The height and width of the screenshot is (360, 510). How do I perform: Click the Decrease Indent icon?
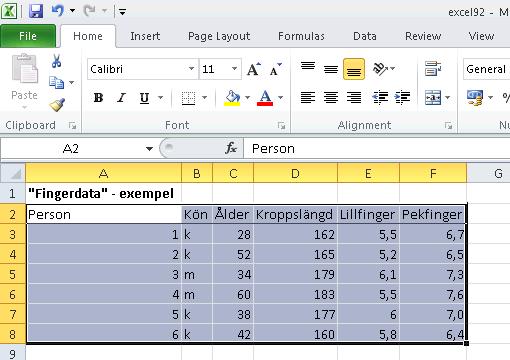tap(380, 98)
